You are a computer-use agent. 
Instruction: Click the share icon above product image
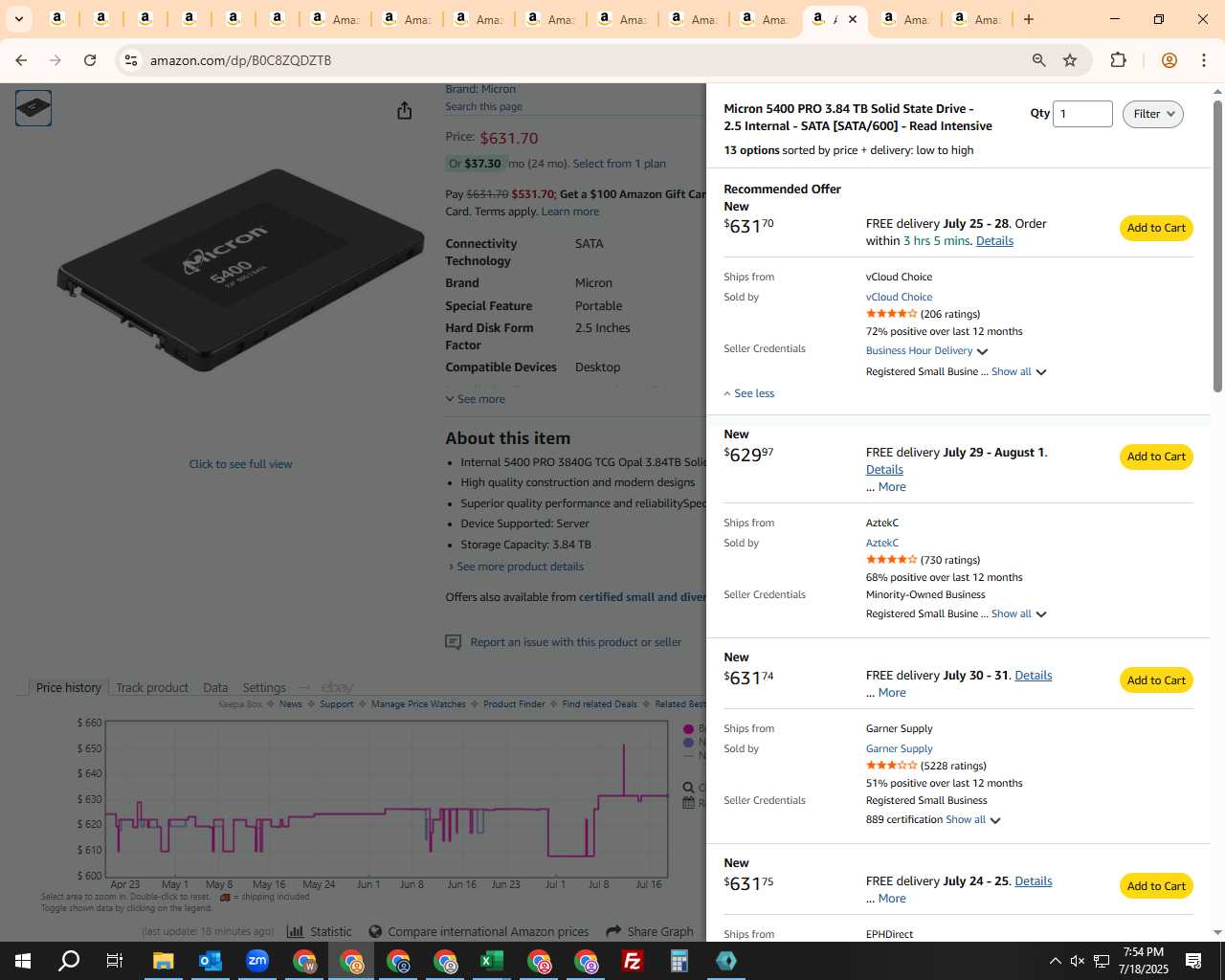[x=405, y=111]
